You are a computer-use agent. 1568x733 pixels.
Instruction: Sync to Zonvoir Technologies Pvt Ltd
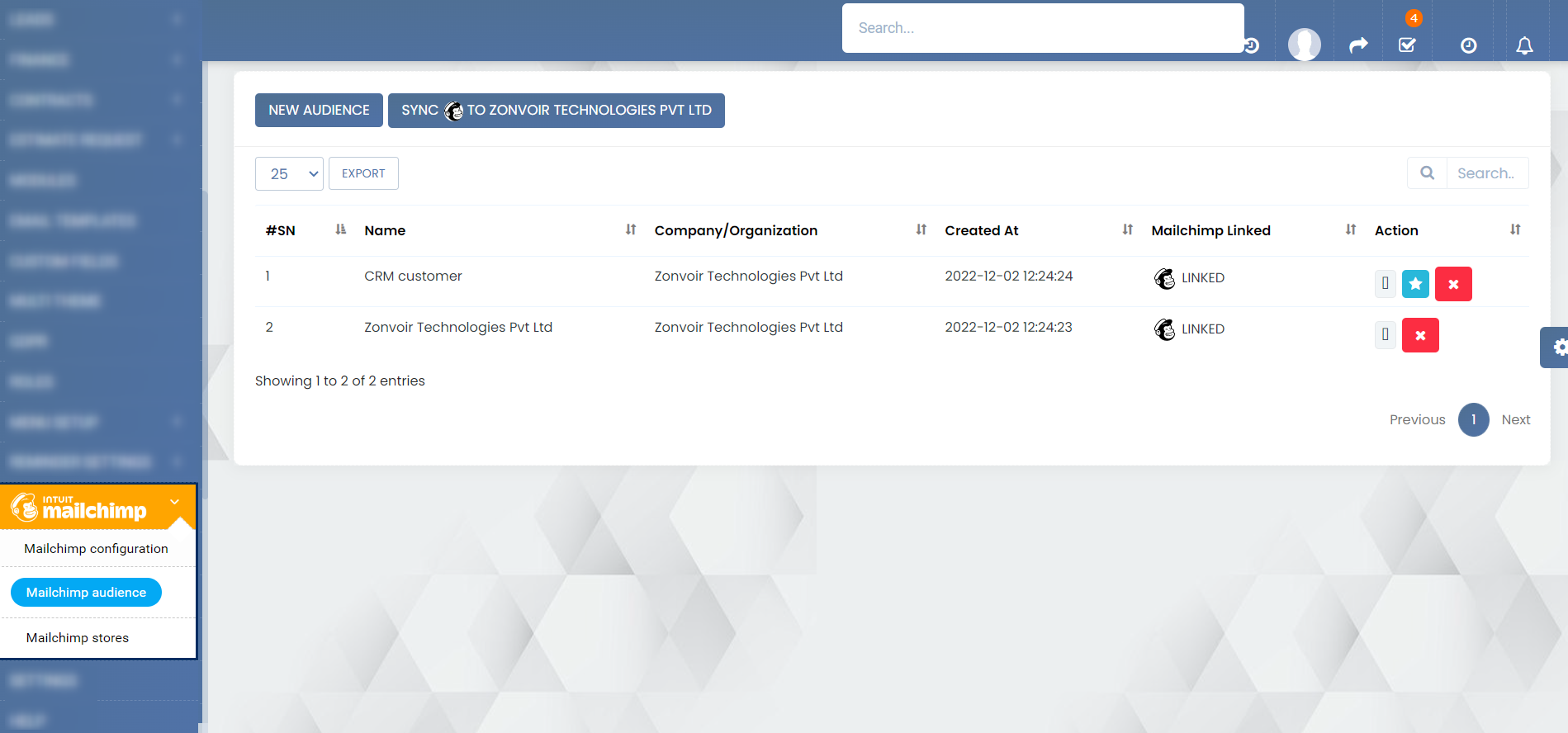tap(557, 111)
